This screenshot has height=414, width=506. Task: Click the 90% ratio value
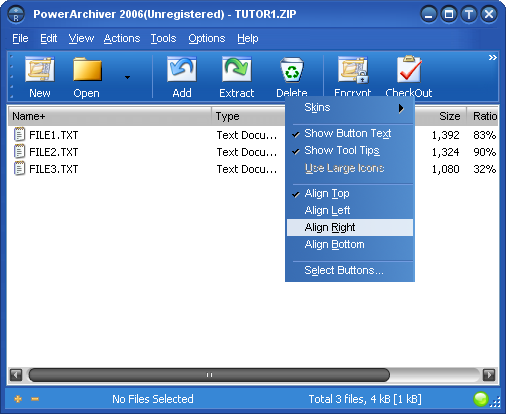485,152
